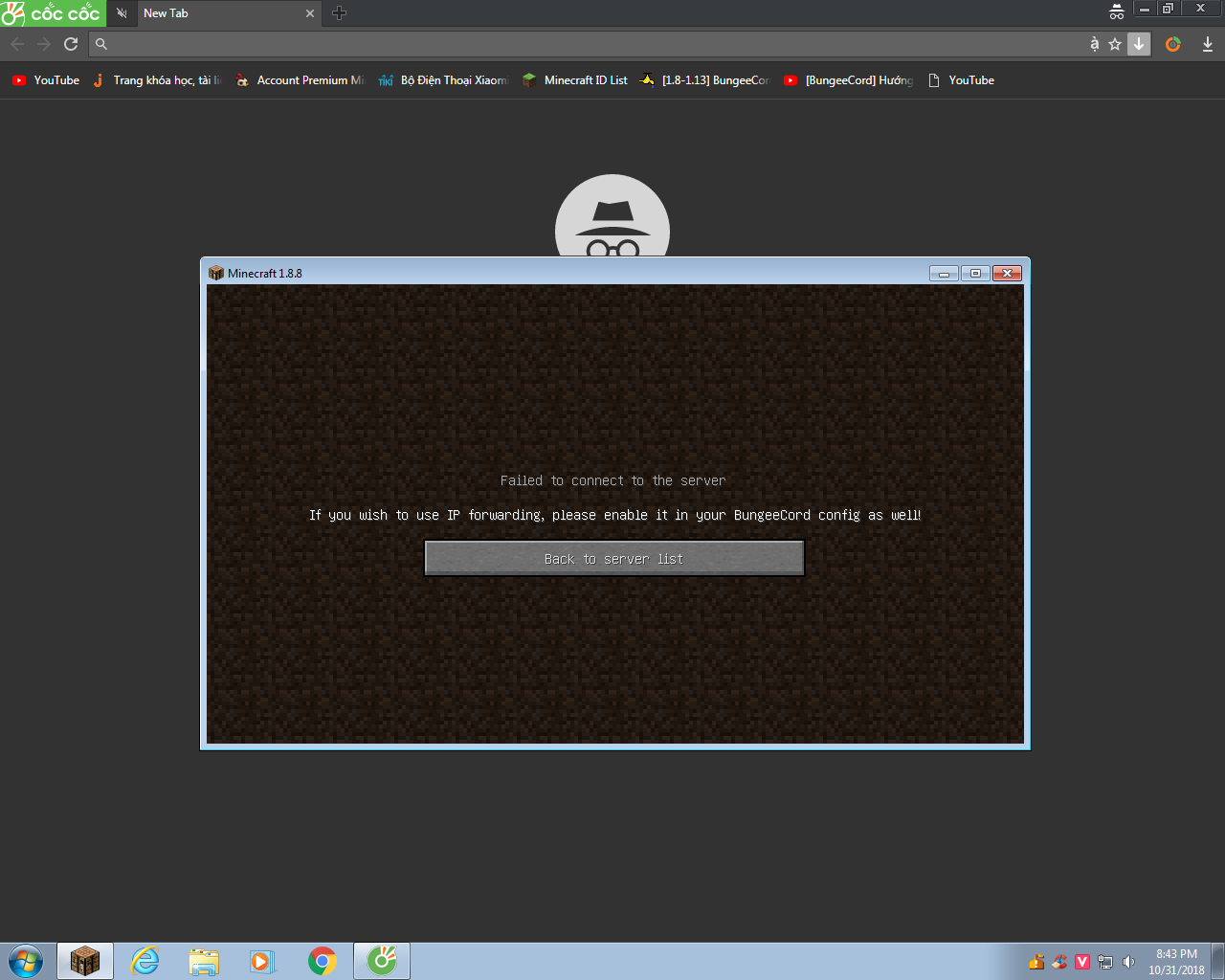Maximize the Minecraft 1.8.8 window

pyautogui.click(x=975, y=273)
